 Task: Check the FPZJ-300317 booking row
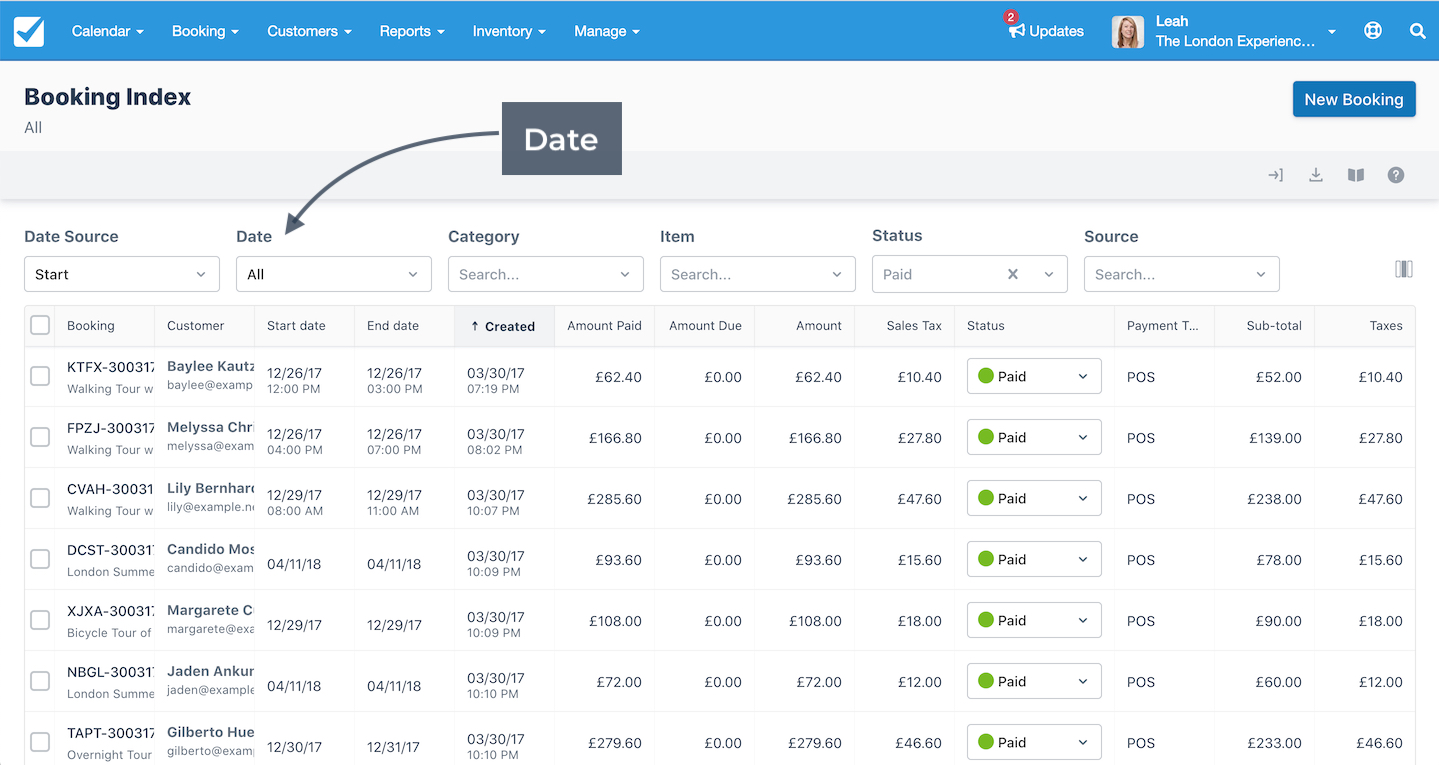[40, 437]
